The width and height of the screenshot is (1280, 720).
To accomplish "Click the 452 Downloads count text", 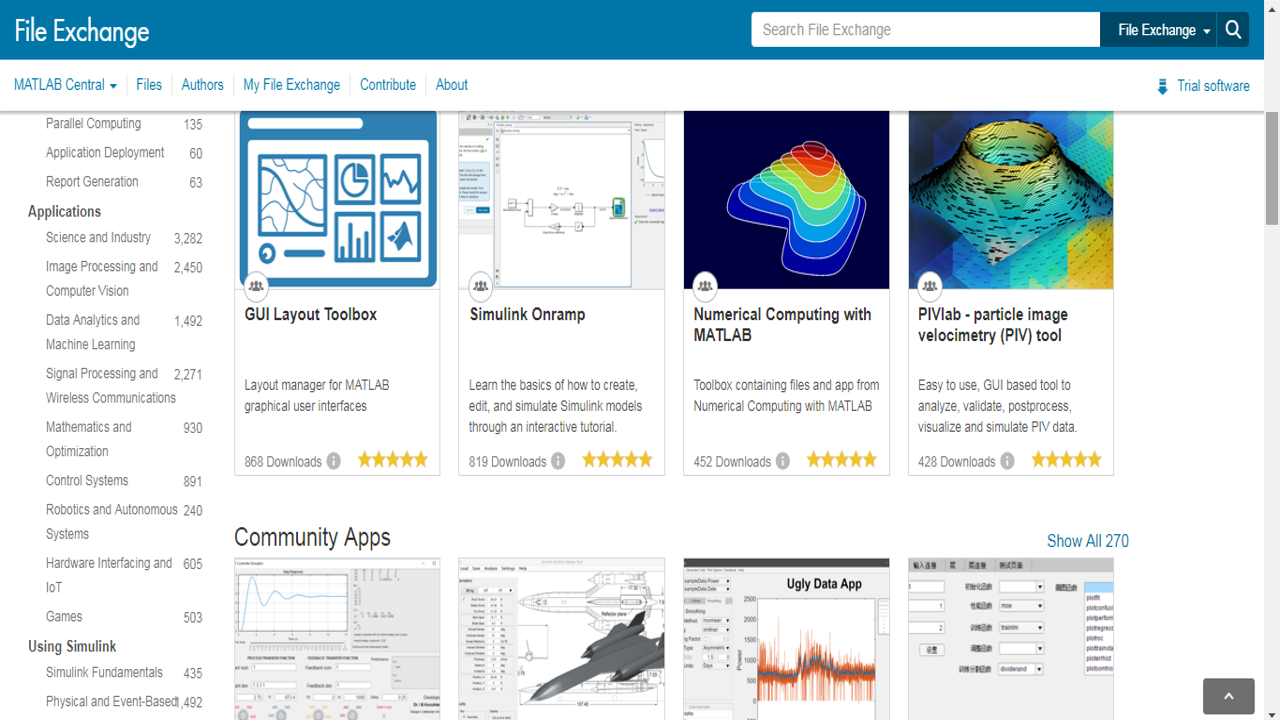I will coord(732,462).
